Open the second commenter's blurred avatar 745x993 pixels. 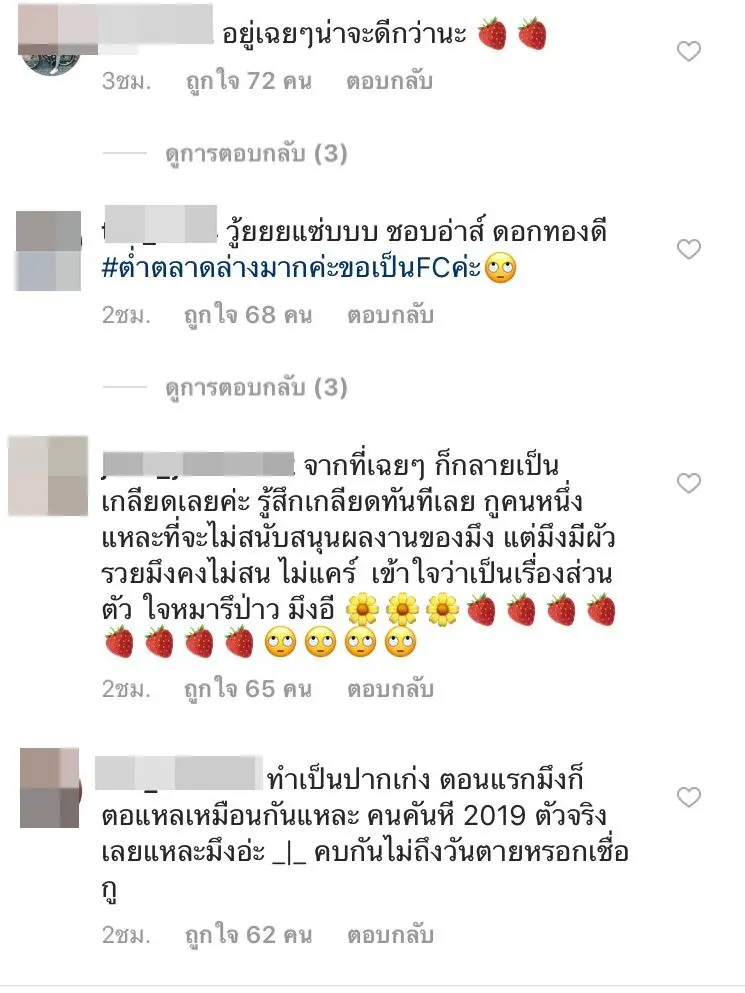(48, 251)
